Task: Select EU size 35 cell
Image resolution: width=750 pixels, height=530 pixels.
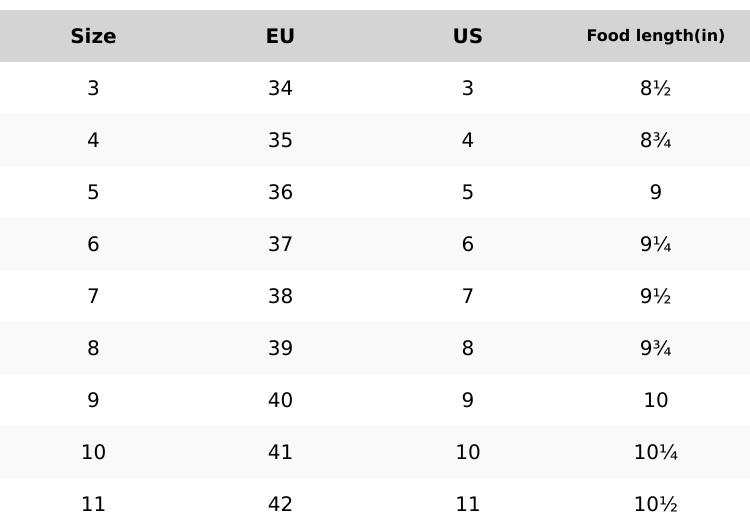Action: coord(280,141)
